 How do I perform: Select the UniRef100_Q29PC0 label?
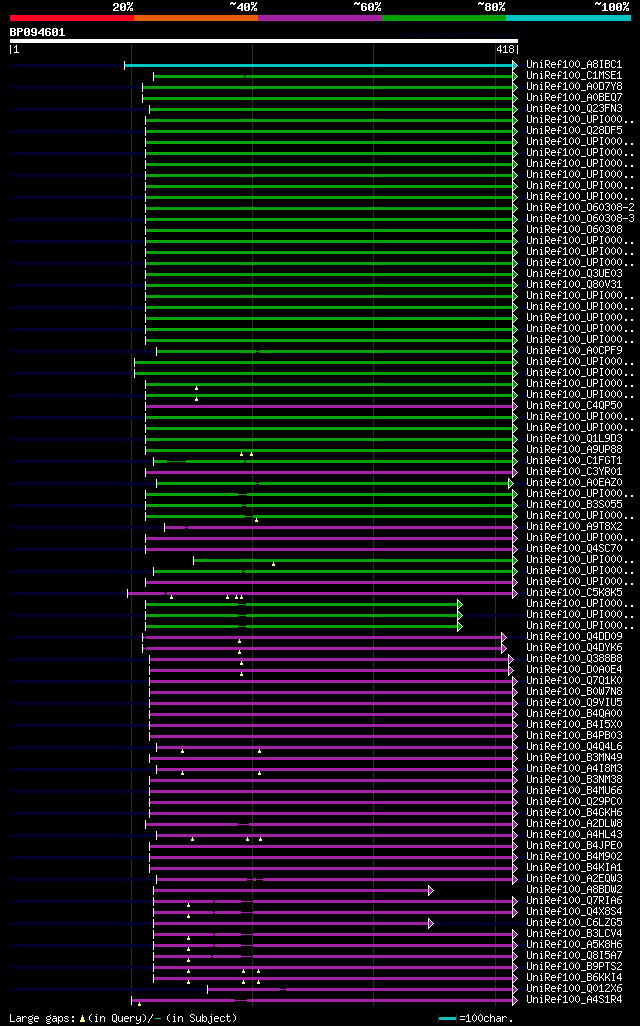point(574,802)
